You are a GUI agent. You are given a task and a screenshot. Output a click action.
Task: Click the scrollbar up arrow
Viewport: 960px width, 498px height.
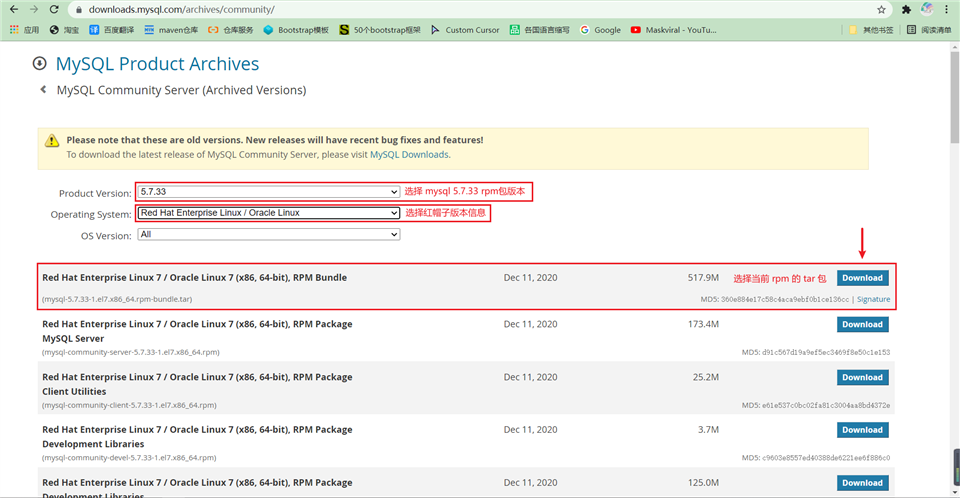pyautogui.click(x=954, y=47)
